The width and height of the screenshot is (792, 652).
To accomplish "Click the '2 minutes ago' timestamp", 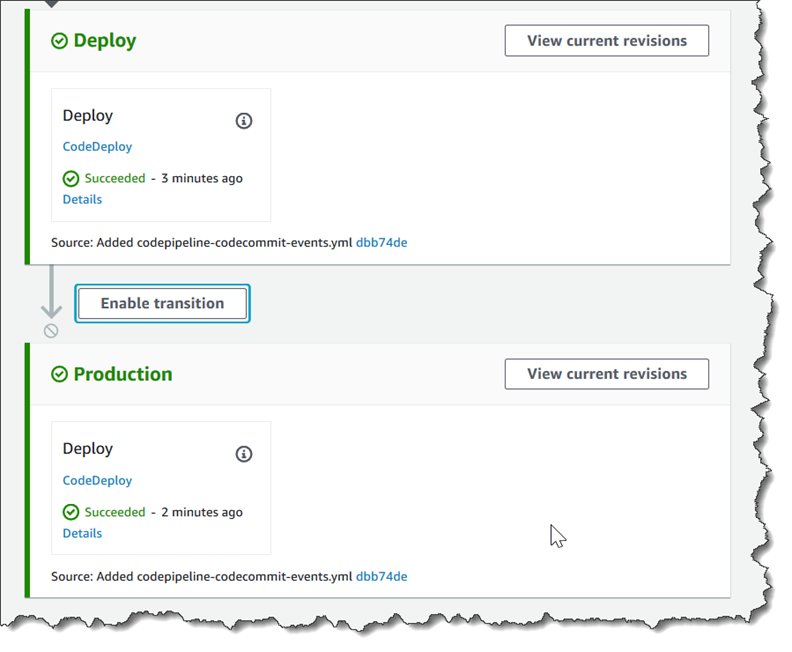I will 202,512.
